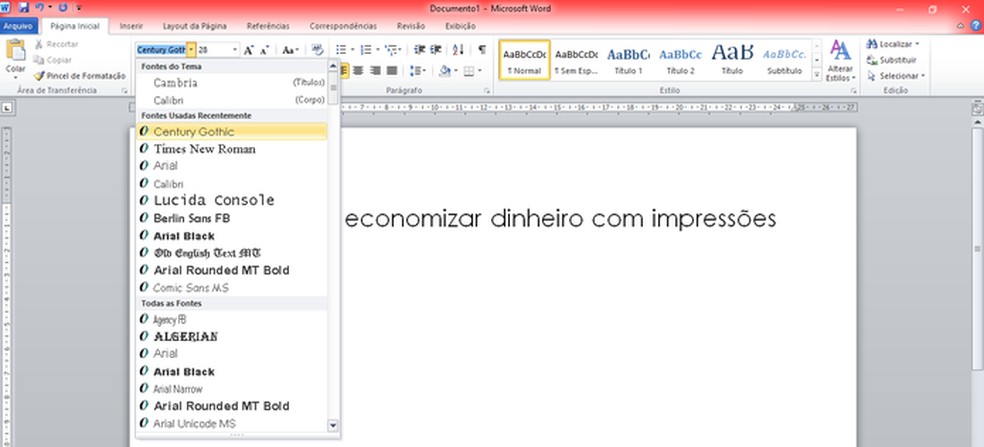Choose Cambria theme font for titles
984x447 pixels.
[232, 83]
